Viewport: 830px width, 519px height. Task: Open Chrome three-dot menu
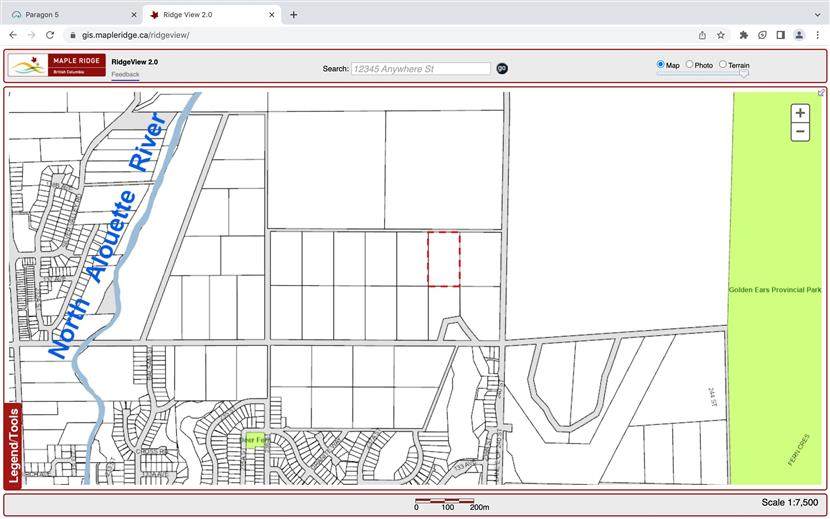tap(817, 34)
